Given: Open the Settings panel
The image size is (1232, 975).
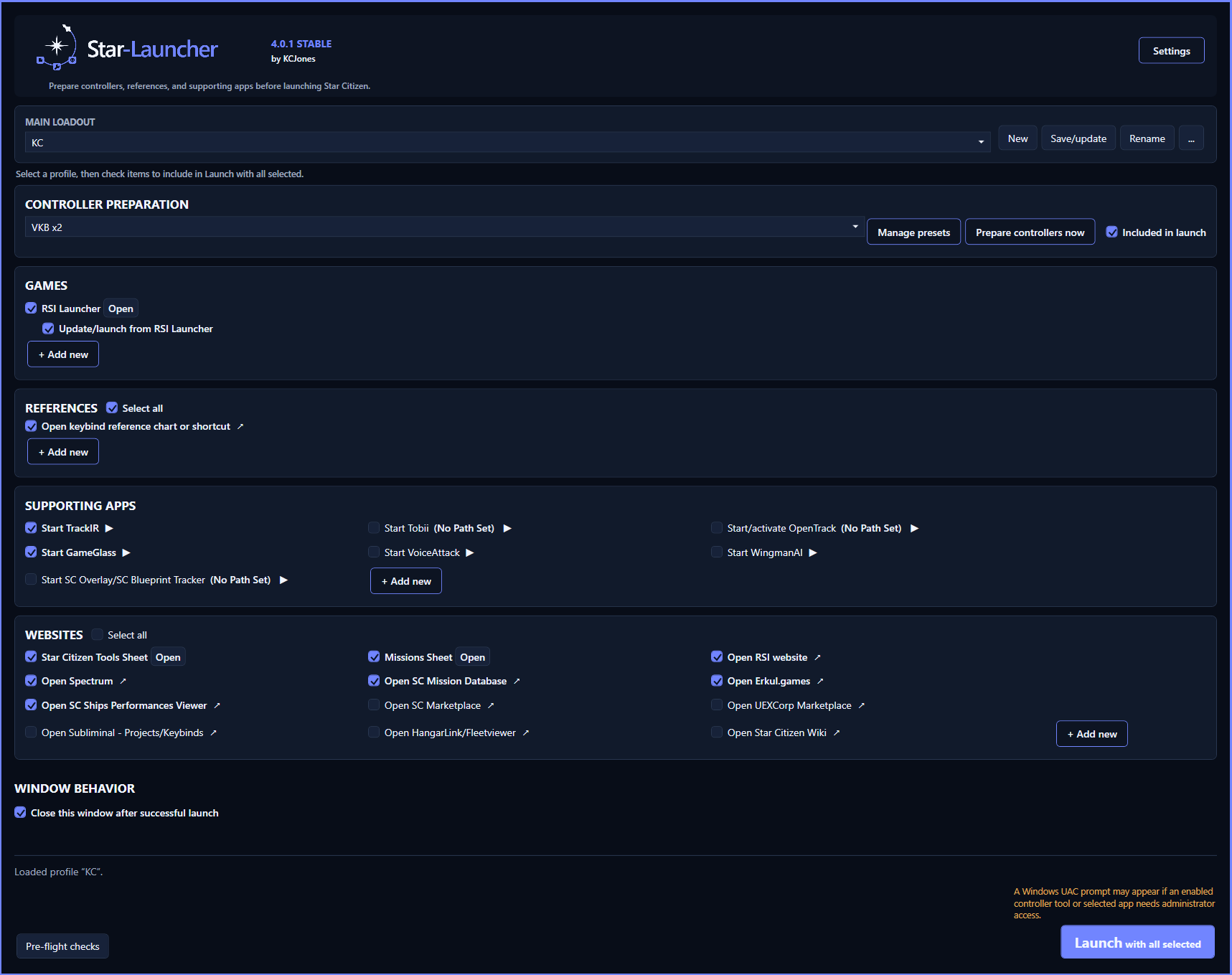Looking at the screenshot, I should coord(1171,50).
